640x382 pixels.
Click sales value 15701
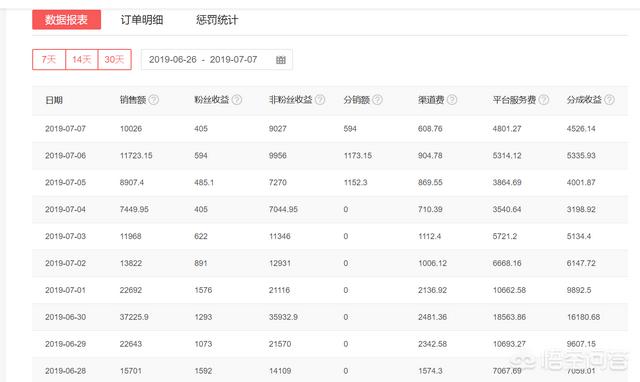tap(131, 371)
